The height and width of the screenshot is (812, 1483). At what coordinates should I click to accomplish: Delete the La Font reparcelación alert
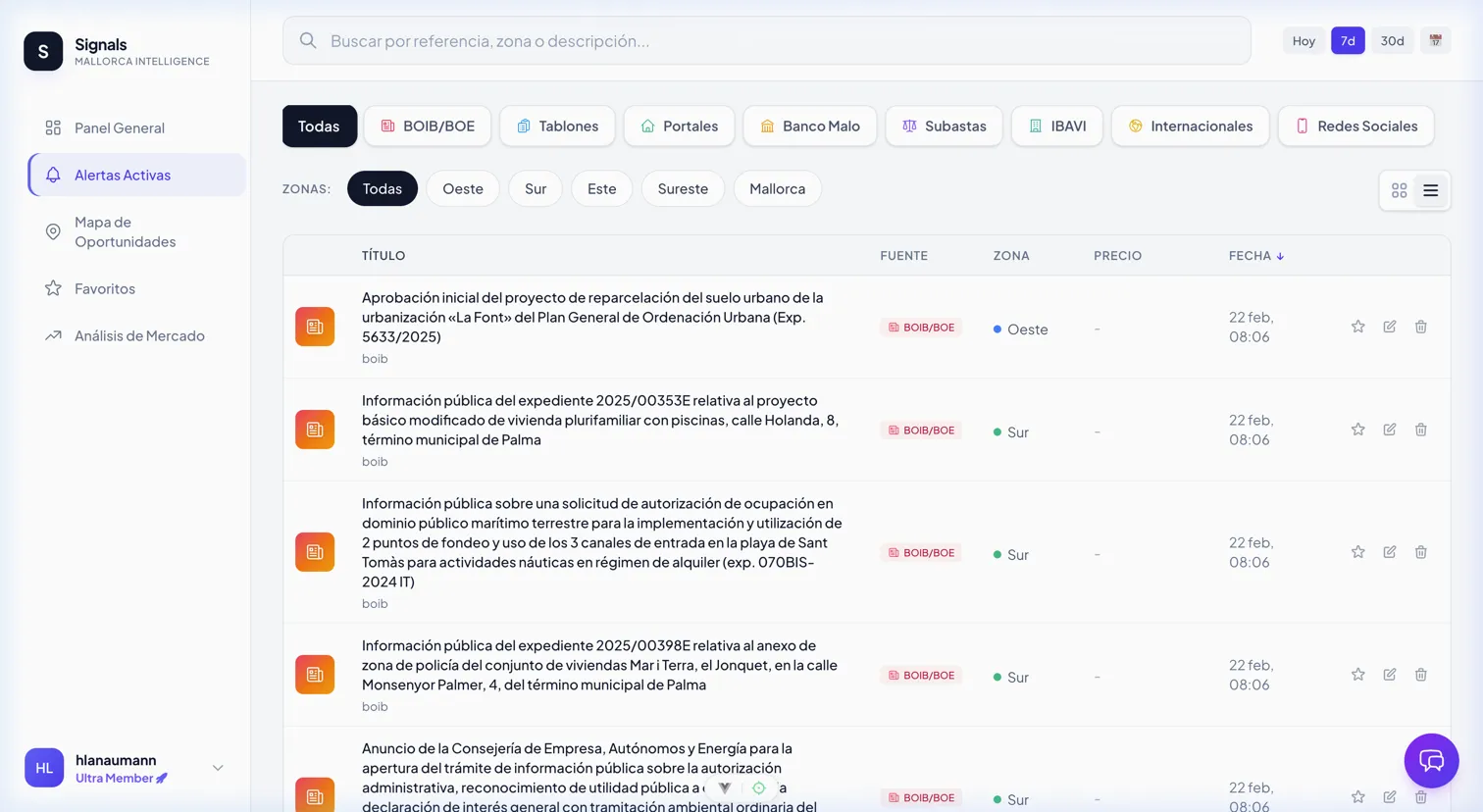click(x=1420, y=327)
